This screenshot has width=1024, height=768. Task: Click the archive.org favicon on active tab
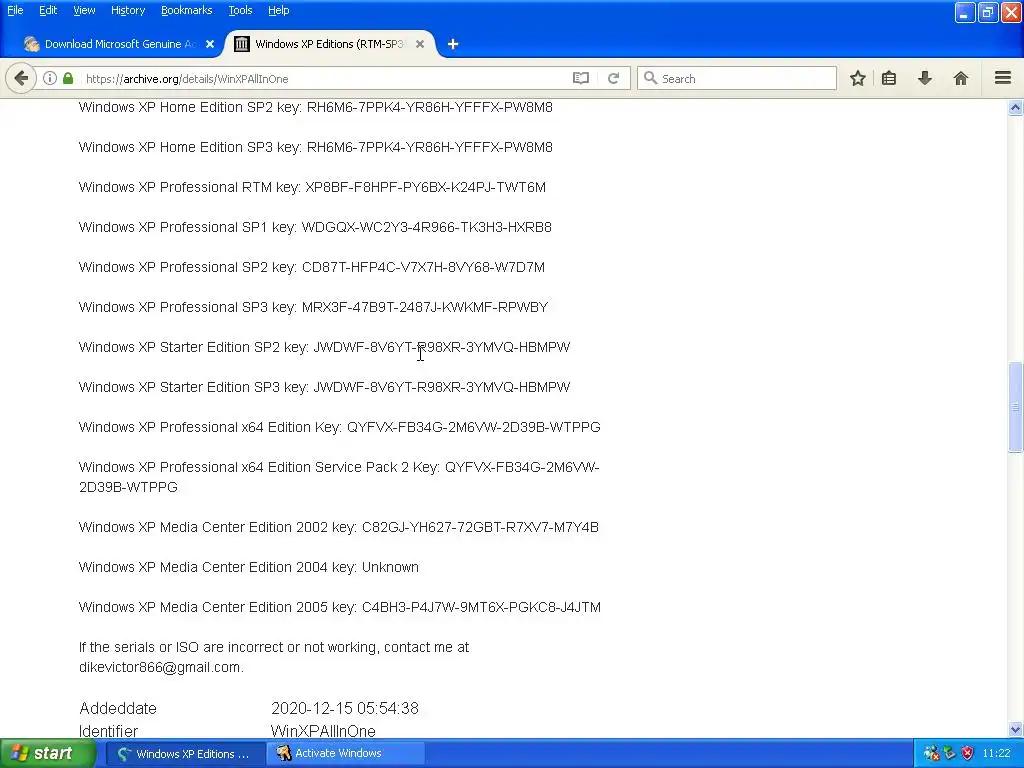[242, 44]
